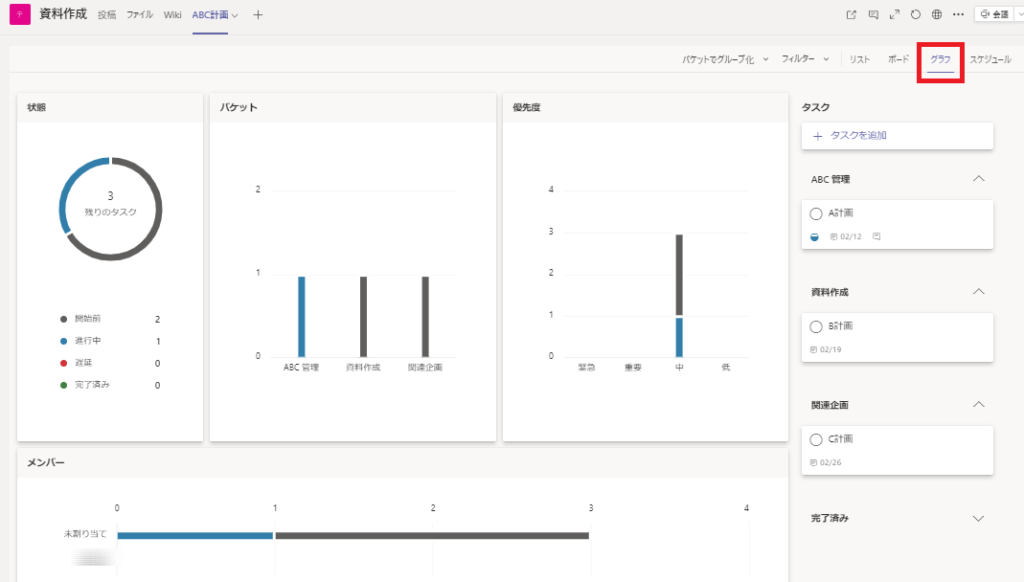1024x582 pixels.
Task: Open the フィルター dropdown
Action: [805, 60]
